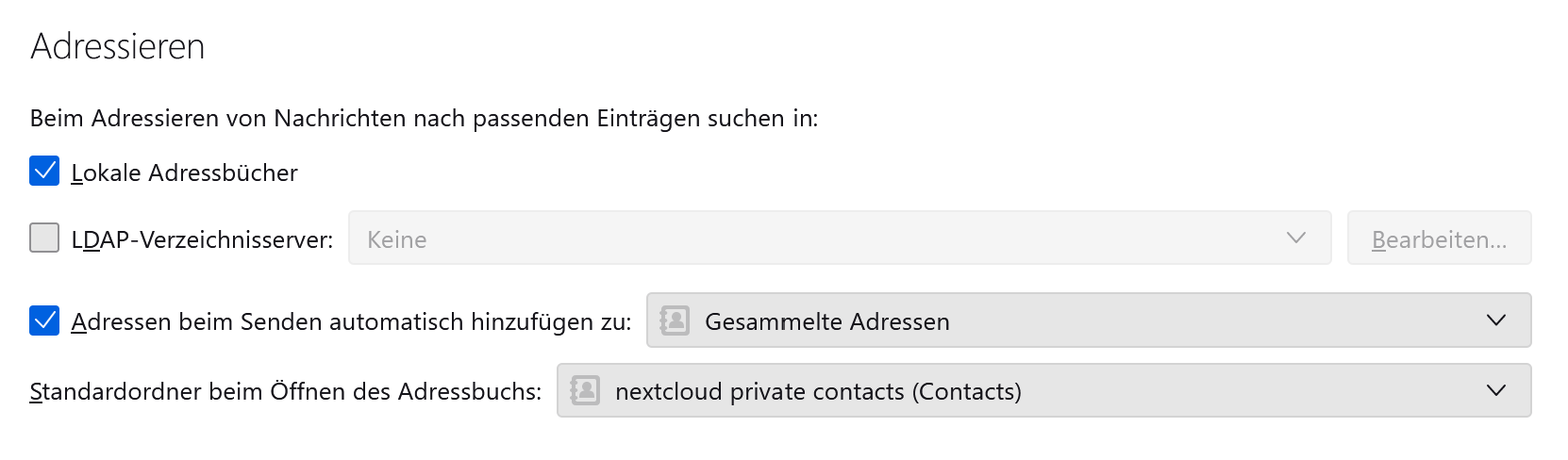Viewport: 1568px width, 460px height.
Task: Click the chevron arrow of the Keine dropdown
Action: click(1296, 238)
